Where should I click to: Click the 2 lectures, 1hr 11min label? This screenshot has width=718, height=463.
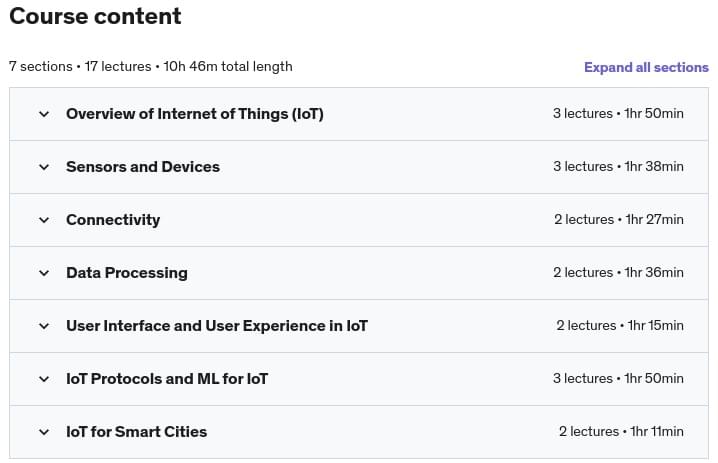620,432
